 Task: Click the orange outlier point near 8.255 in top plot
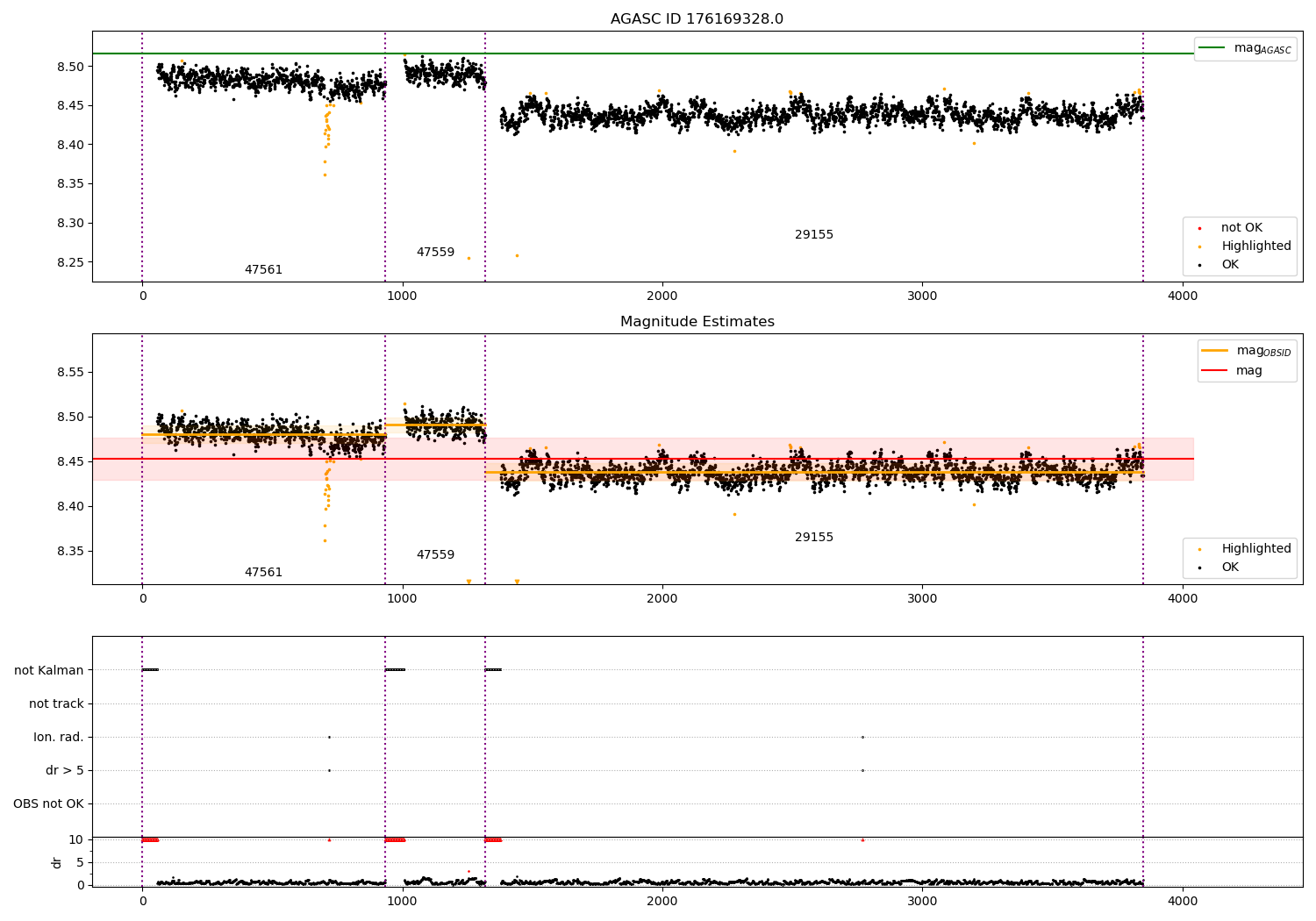pos(468,258)
